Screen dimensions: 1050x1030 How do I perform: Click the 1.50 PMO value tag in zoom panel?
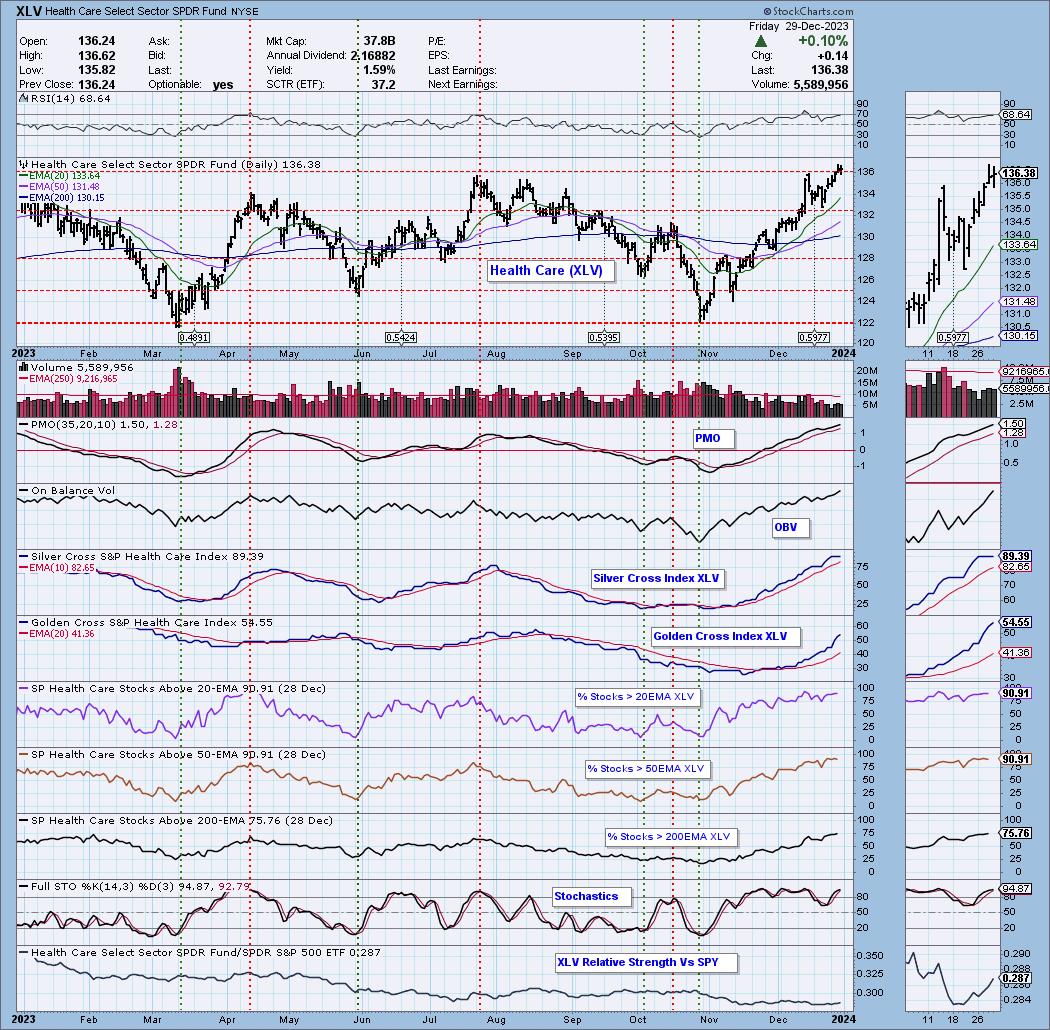coord(1012,423)
